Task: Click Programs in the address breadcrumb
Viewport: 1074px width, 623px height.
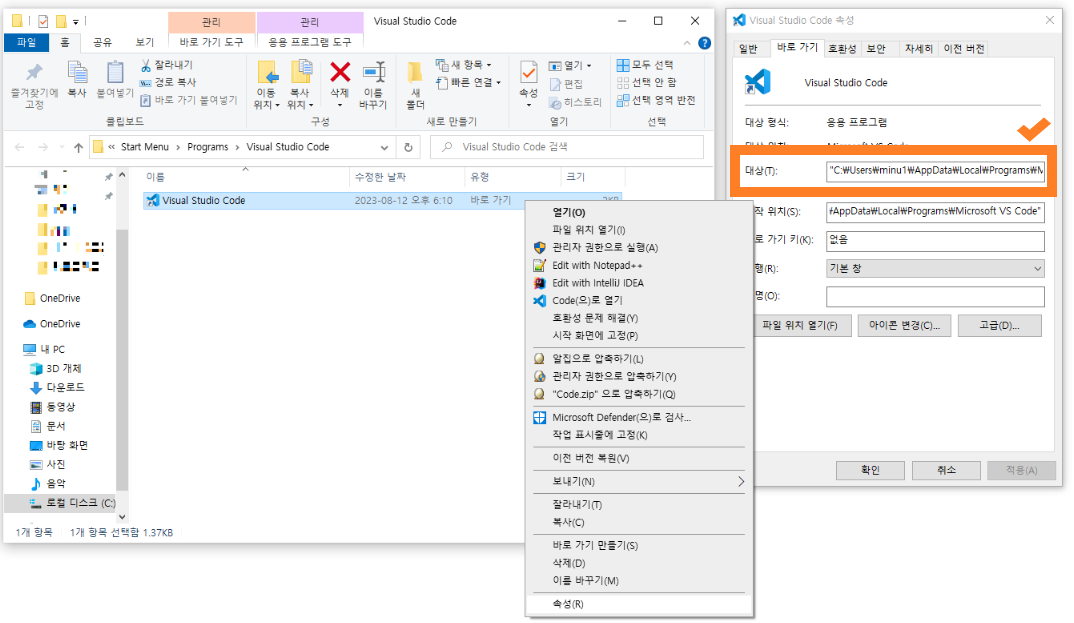Action: (x=208, y=147)
